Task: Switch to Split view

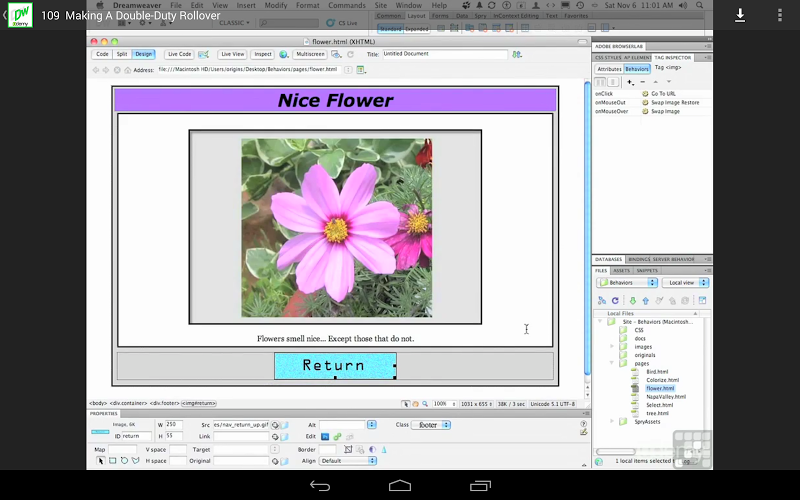Action: click(x=122, y=54)
